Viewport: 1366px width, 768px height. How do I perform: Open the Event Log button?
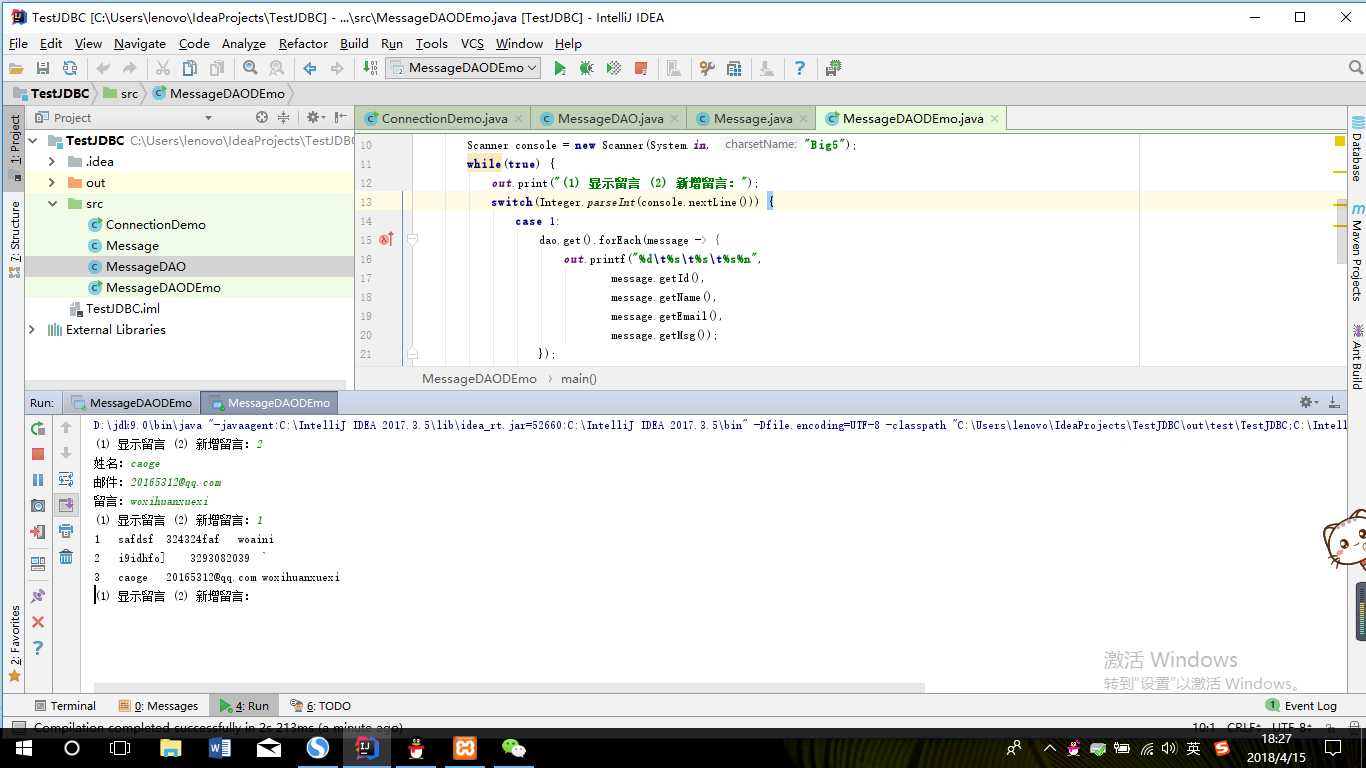1300,705
